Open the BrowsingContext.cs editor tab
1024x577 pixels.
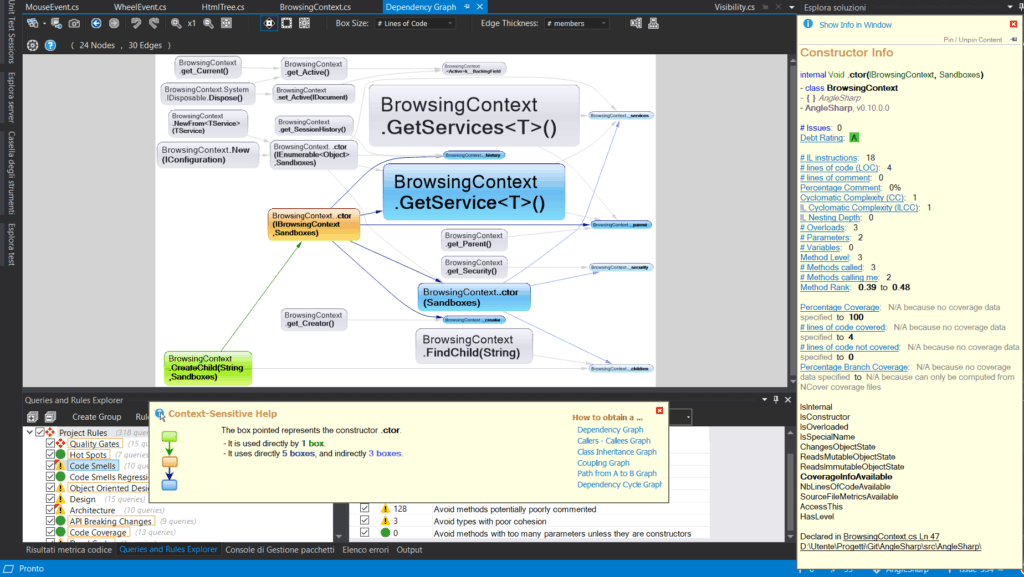point(318,5)
